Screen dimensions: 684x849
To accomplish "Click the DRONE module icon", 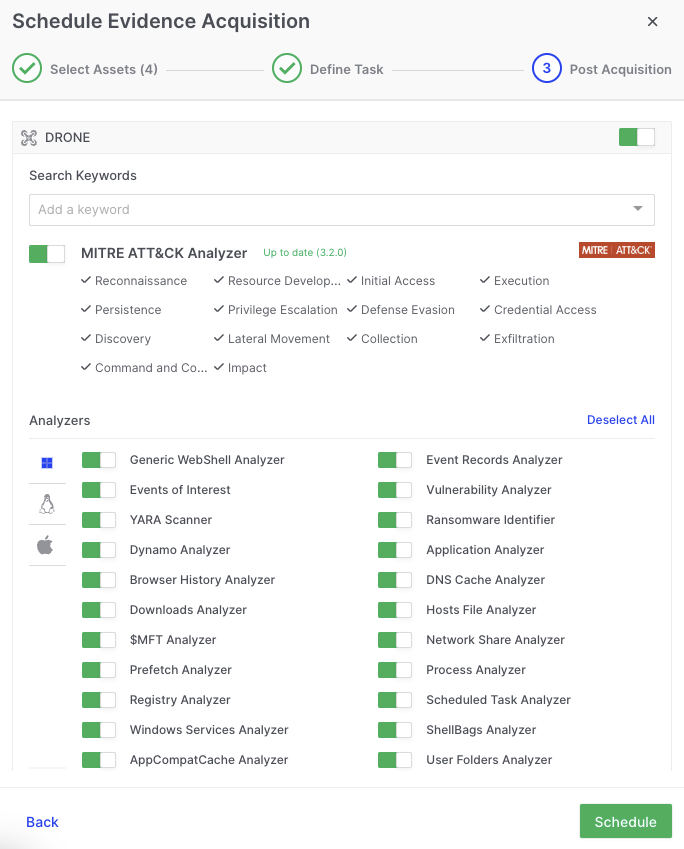I will point(29,138).
